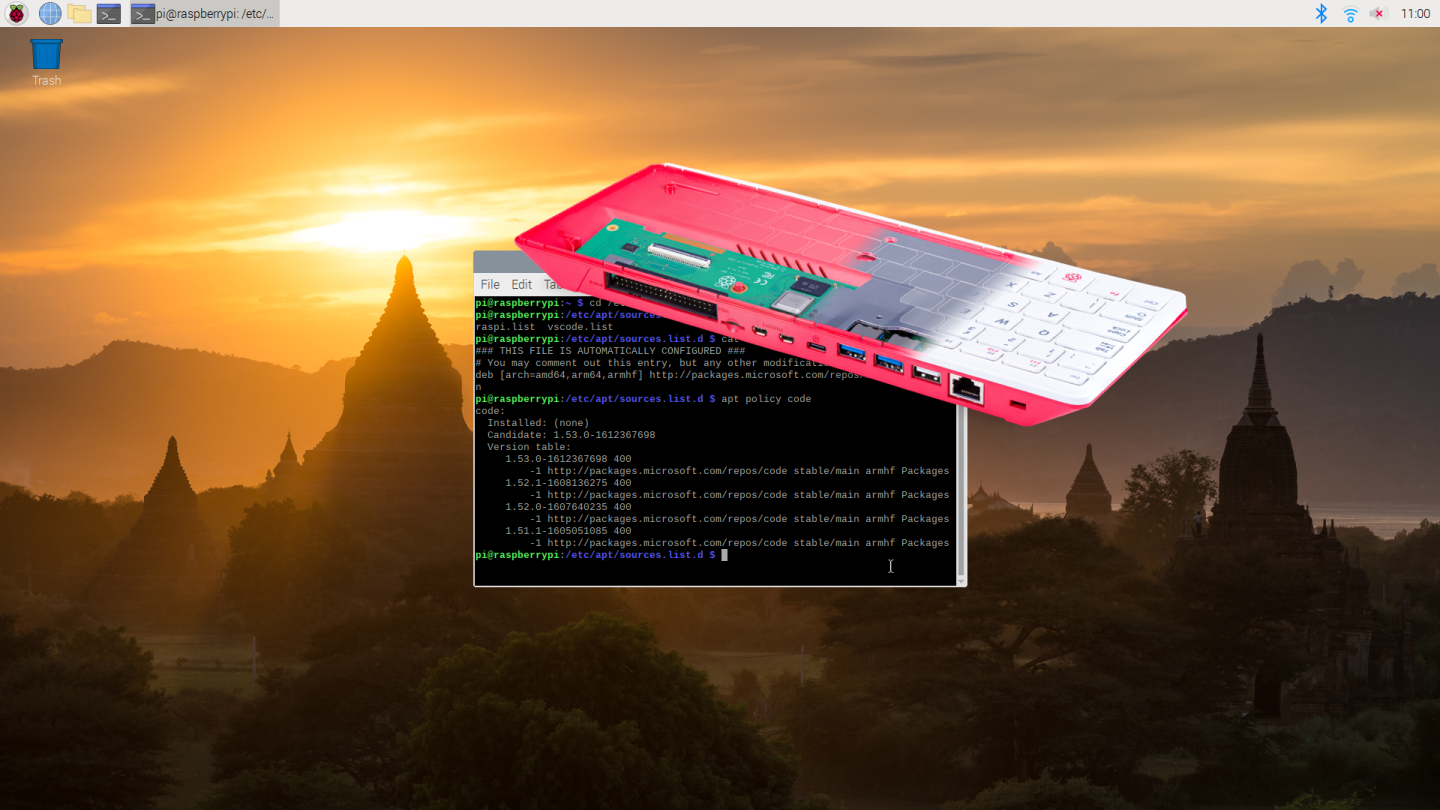
Task: Click the terminal prompt at the cursor
Action: (x=723, y=555)
